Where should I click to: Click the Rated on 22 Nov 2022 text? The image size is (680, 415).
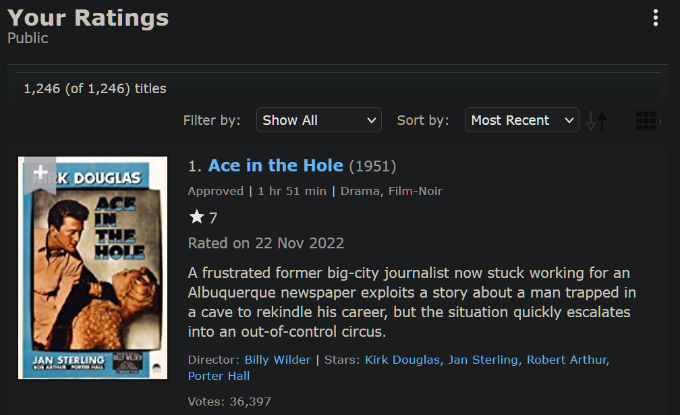[x=266, y=243]
